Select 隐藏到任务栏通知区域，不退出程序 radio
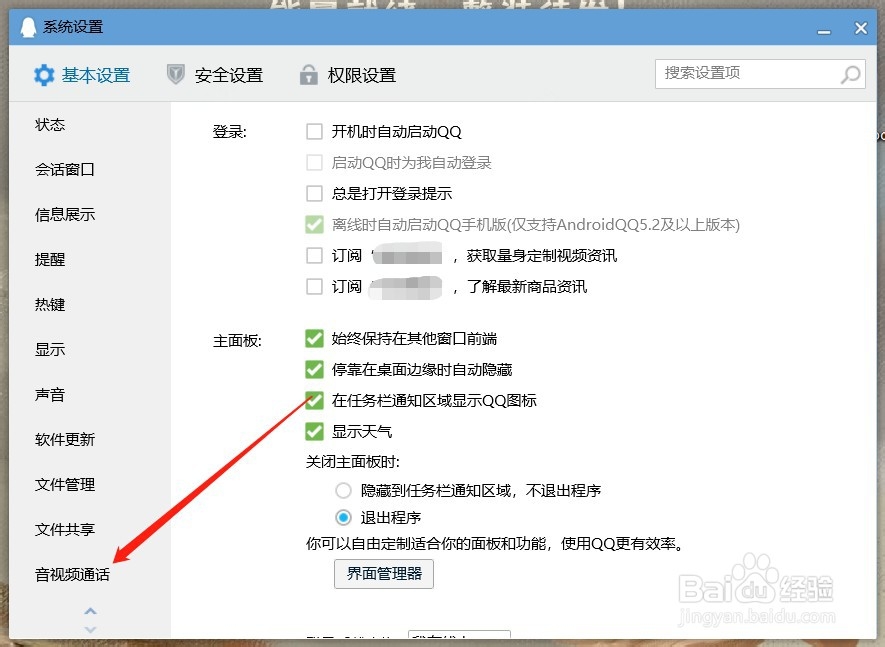Image resolution: width=885 pixels, height=647 pixels. pos(343,490)
